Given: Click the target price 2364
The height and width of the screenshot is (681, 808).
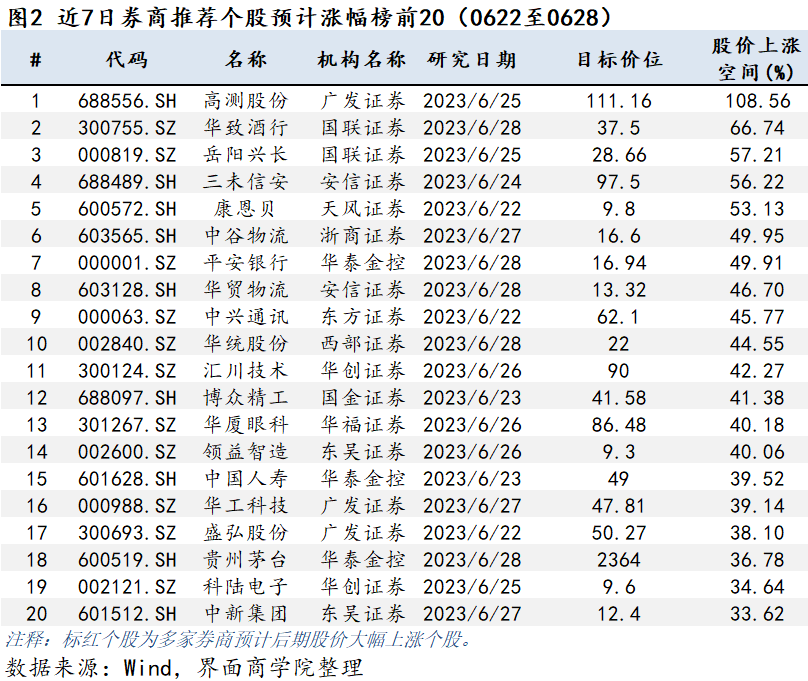Looking at the screenshot, I should point(618,559).
